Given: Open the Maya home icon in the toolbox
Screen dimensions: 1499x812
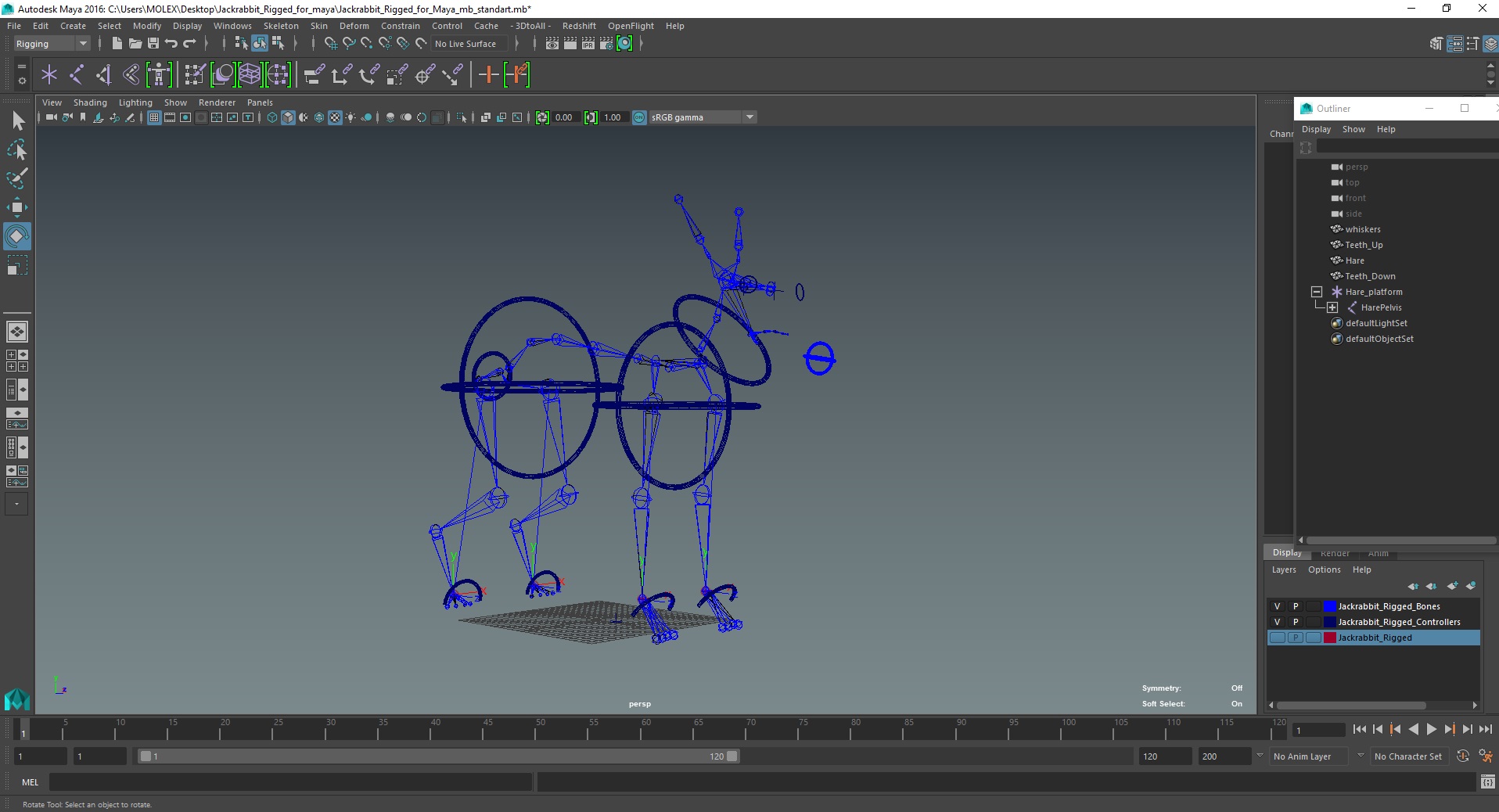Looking at the screenshot, I should coord(17,699).
